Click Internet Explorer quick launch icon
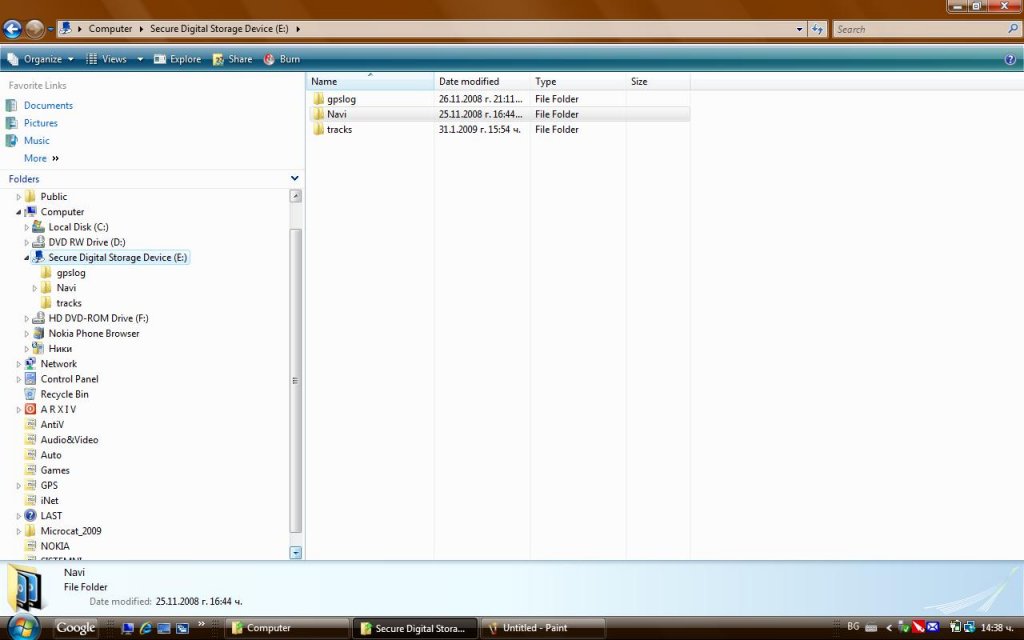Viewport: 1024px width, 640px height. click(x=146, y=628)
